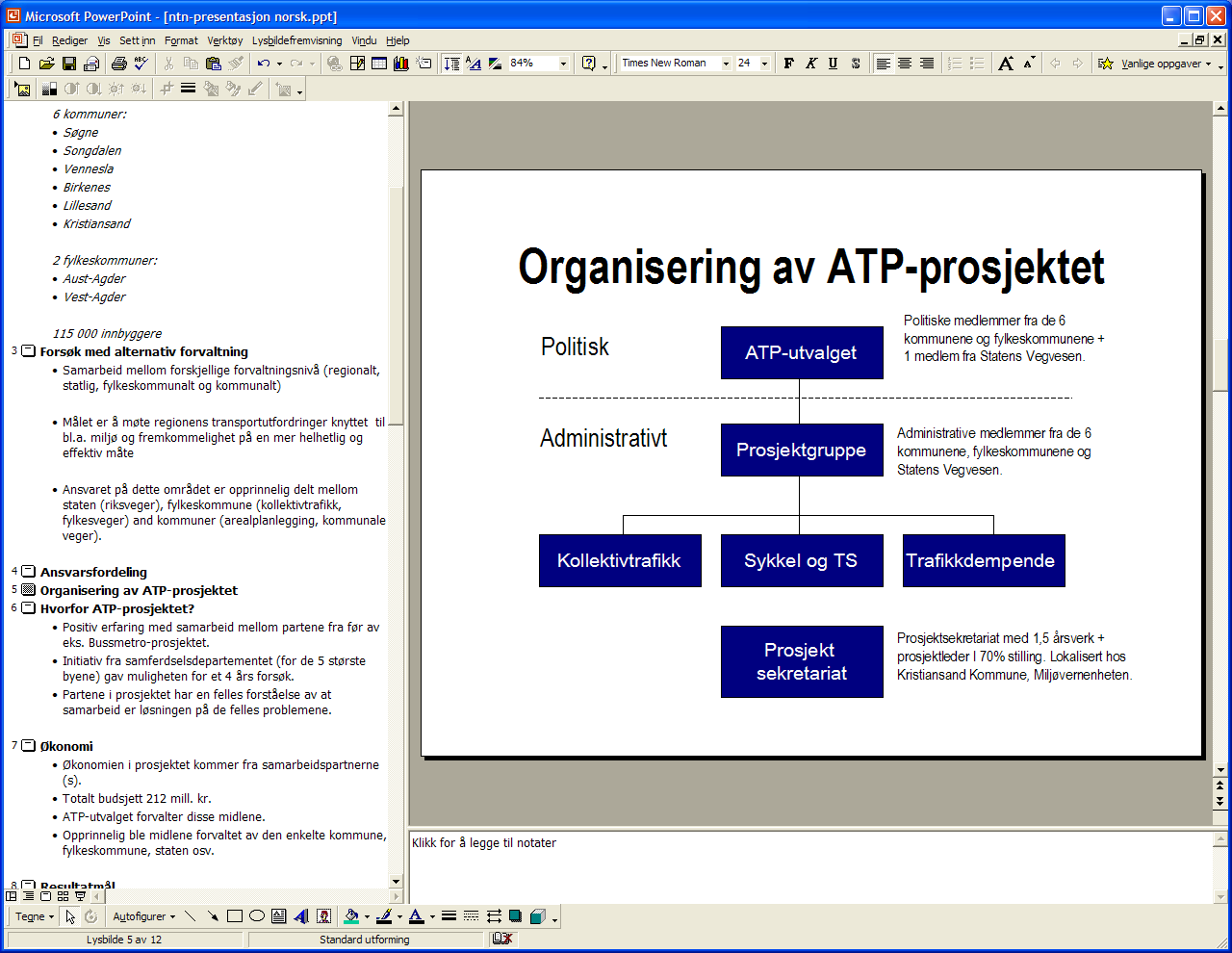Select outline slide 4 Ansvarsfordeling
This screenshot has height=953, width=1232.
pyautogui.click(x=93, y=572)
